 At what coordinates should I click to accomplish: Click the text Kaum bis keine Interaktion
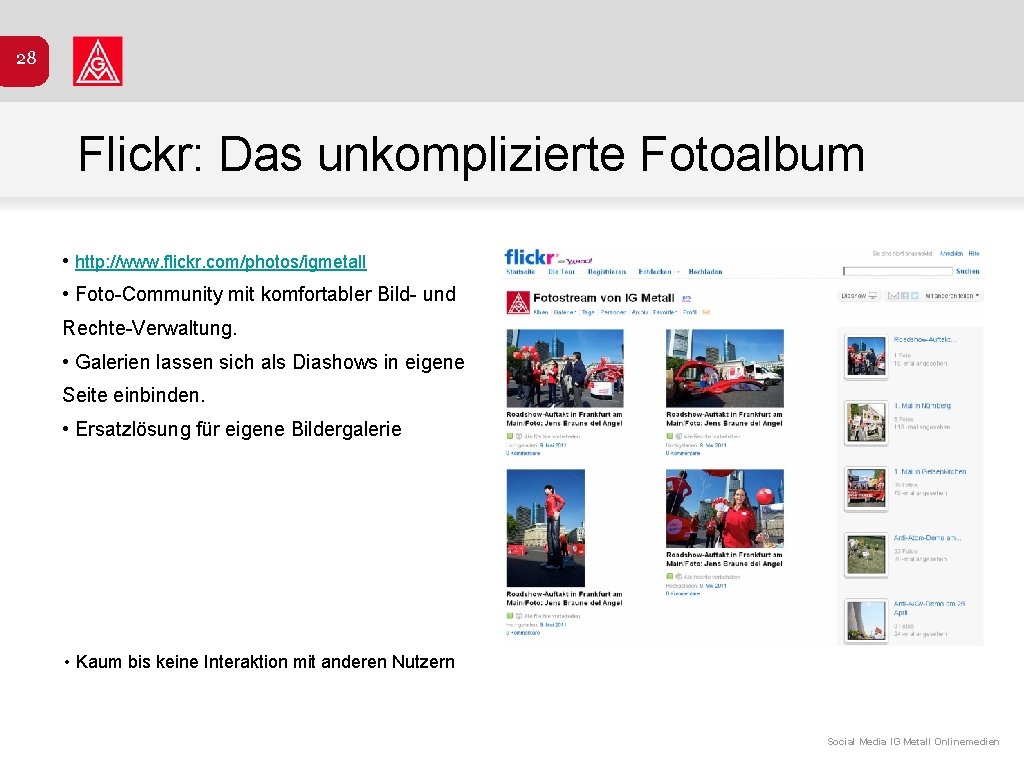point(265,662)
